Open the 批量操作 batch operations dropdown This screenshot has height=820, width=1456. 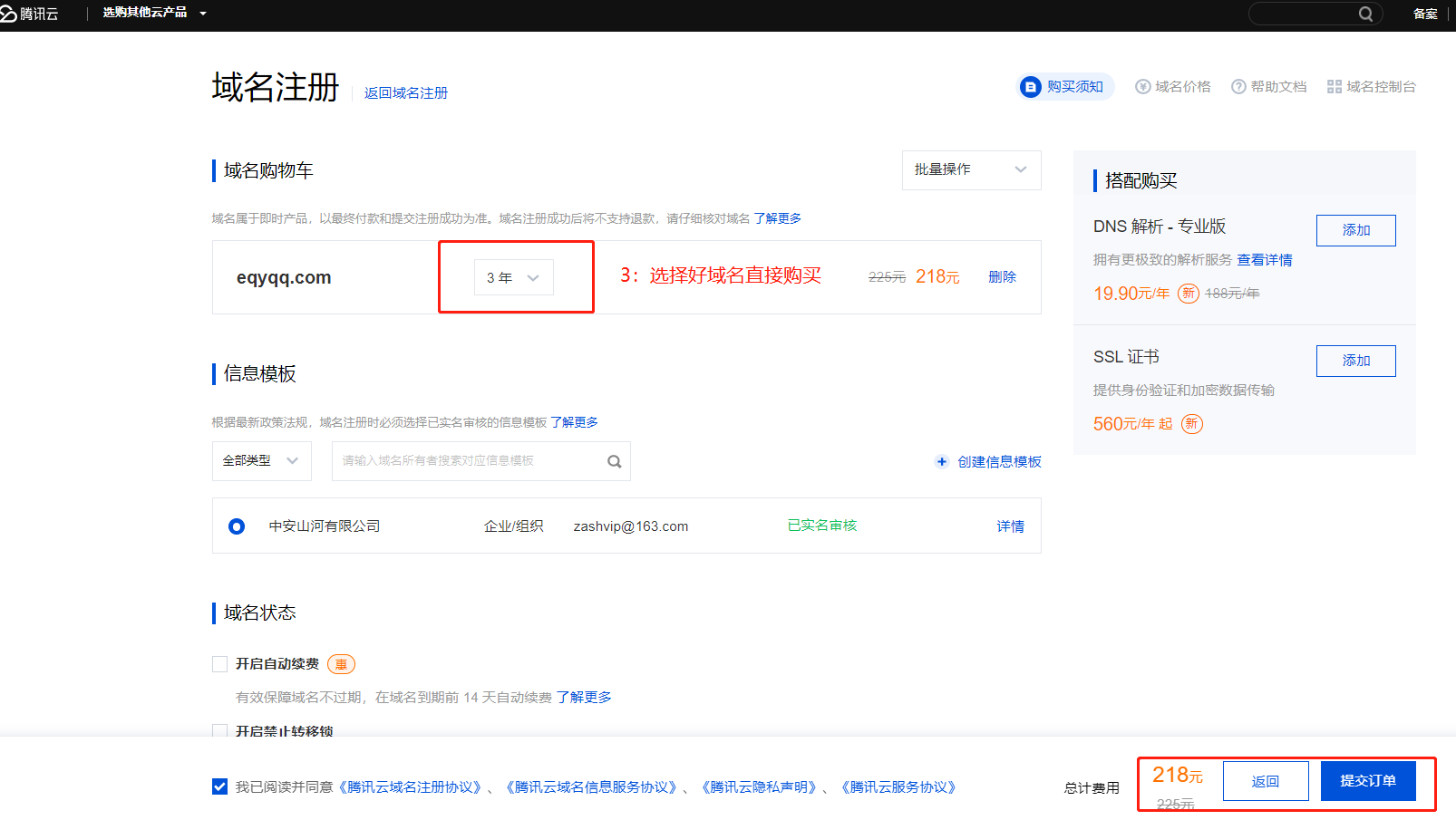click(x=971, y=170)
